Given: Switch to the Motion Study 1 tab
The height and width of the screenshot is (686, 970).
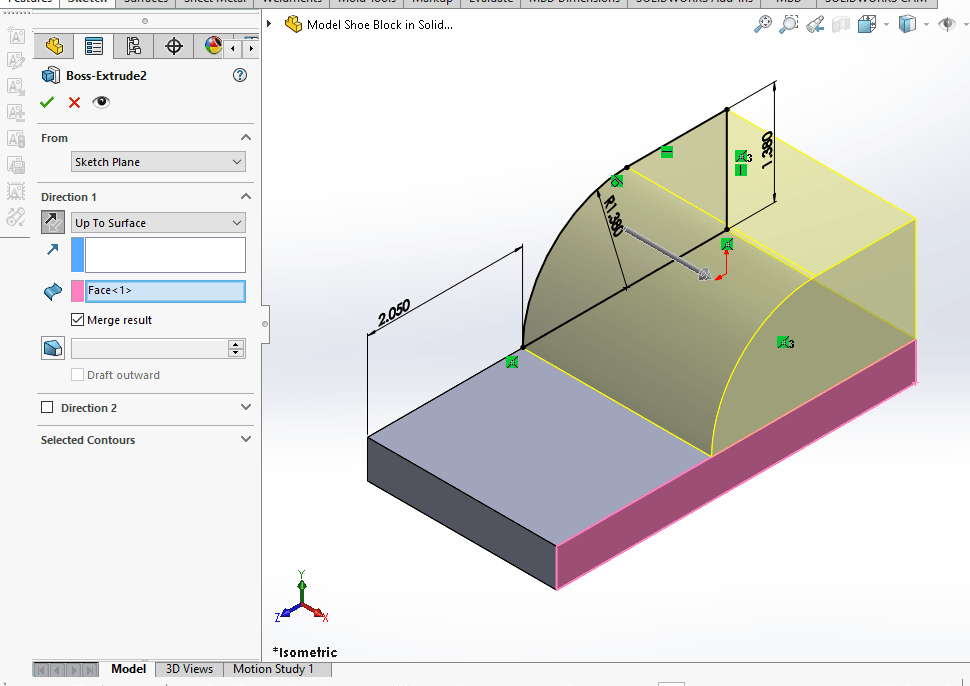Looking at the screenshot, I should pyautogui.click(x=273, y=669).
